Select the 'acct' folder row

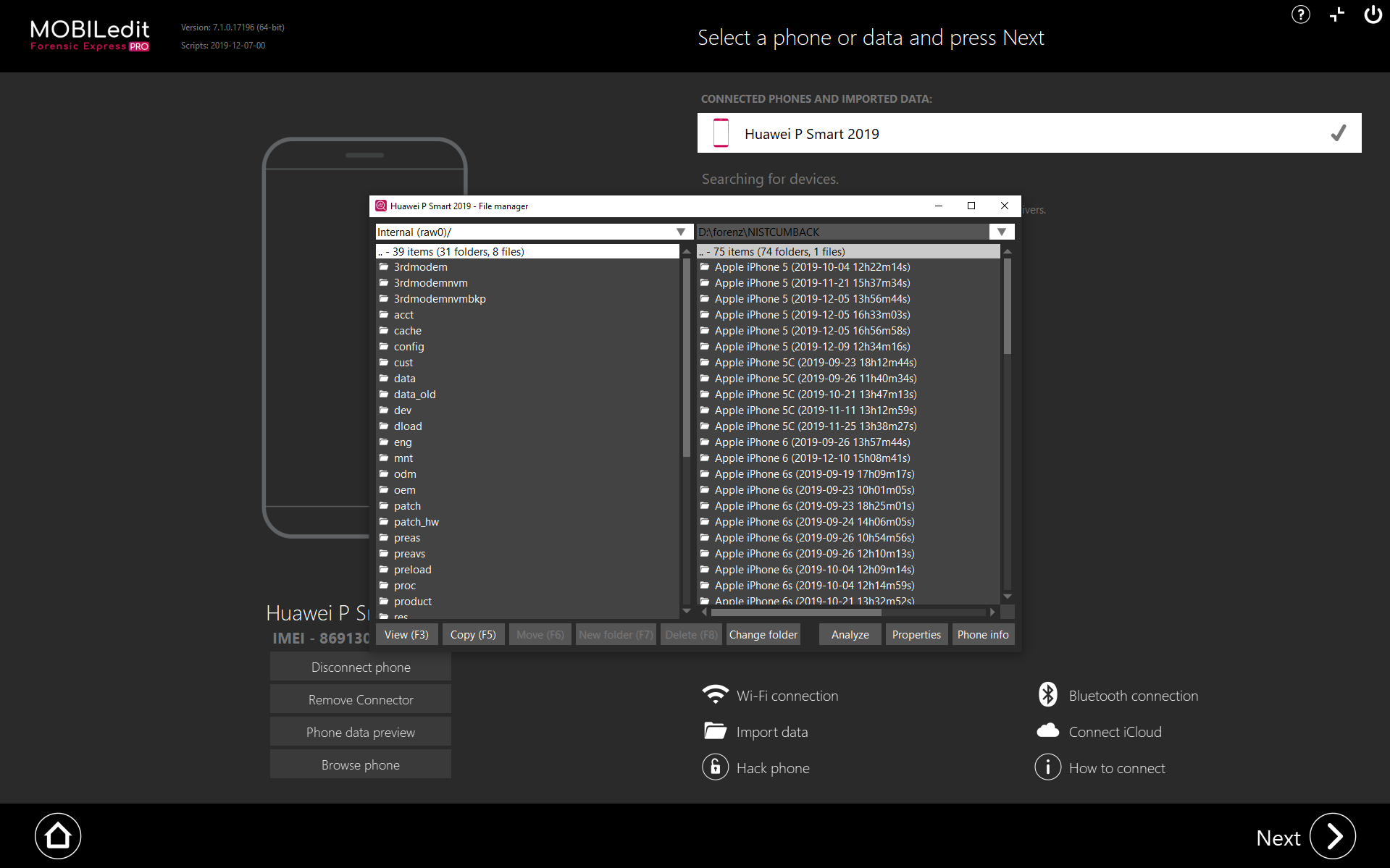(x=528, y=315)
